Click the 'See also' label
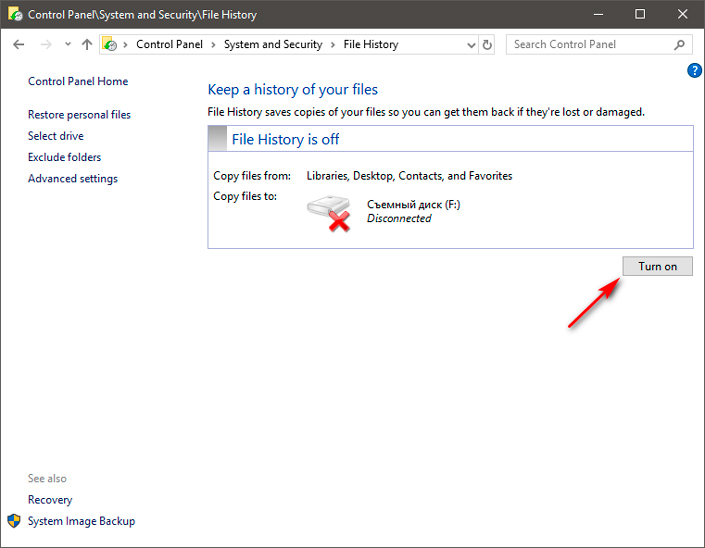Viewport: 705px width, 548px height. tap(47, 478)
